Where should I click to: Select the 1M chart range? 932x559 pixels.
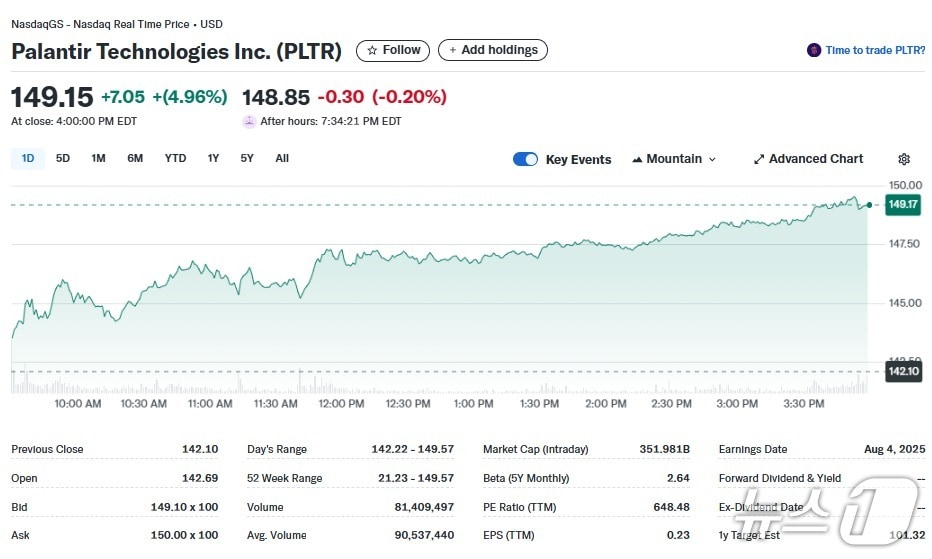coord(98,158)
